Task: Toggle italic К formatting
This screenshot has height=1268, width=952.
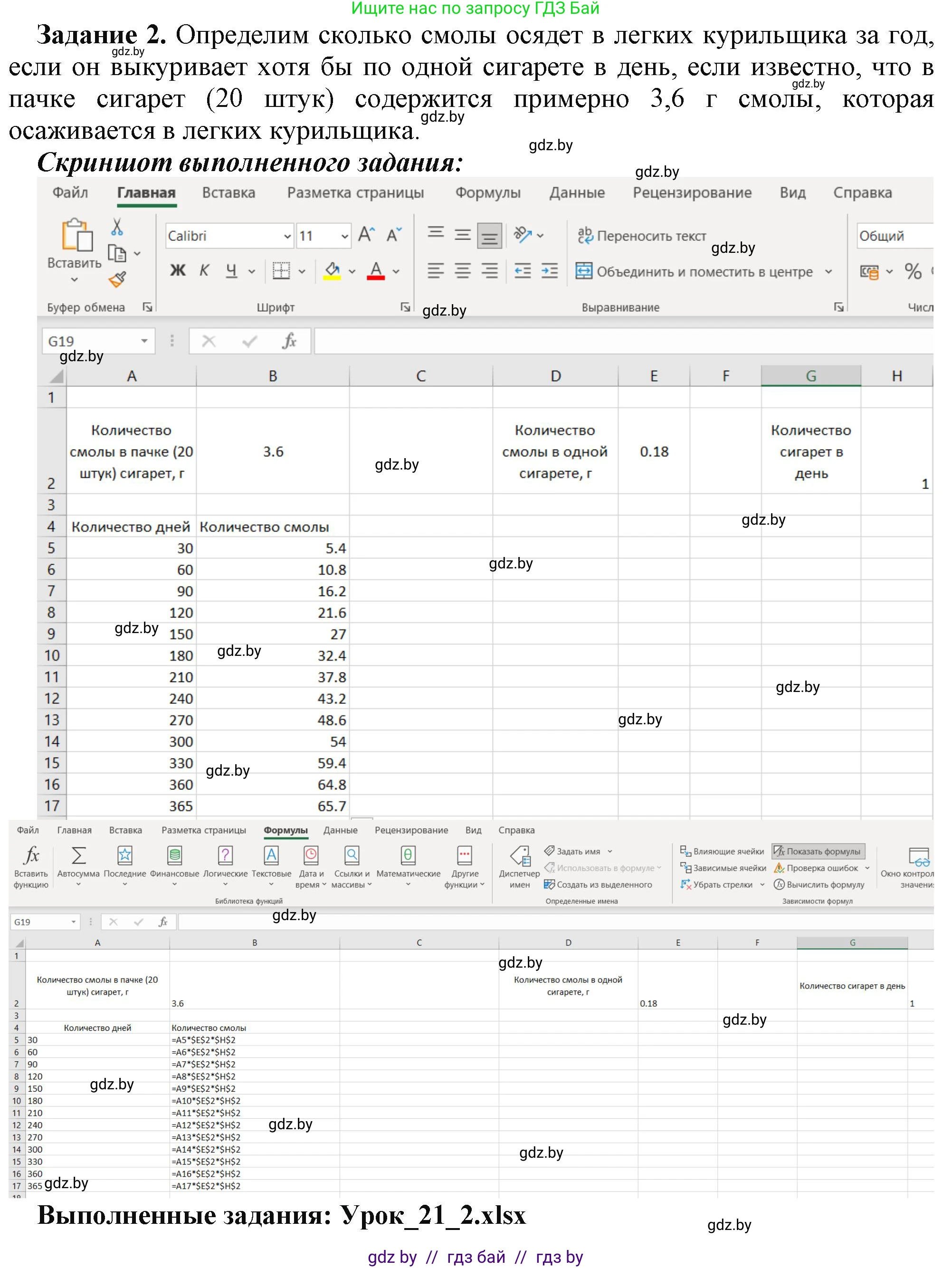Action: [x=204, y=270]
